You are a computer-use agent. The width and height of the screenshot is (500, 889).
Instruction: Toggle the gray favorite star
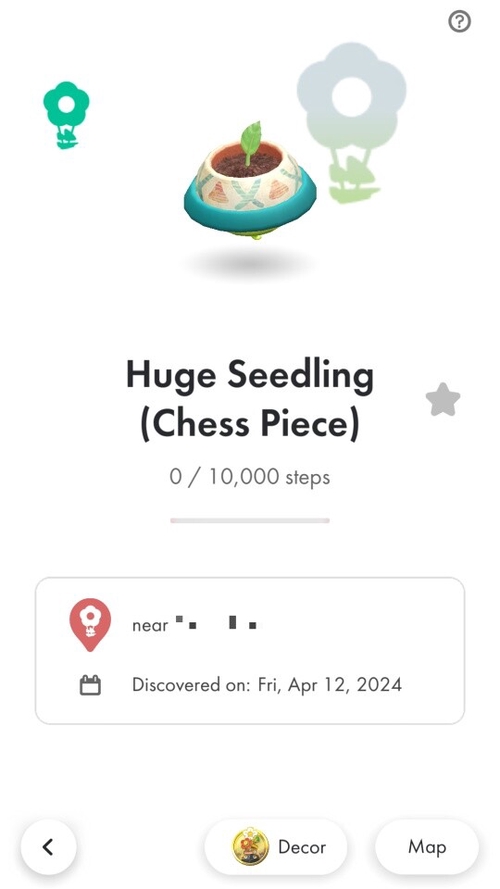[443, 400]
